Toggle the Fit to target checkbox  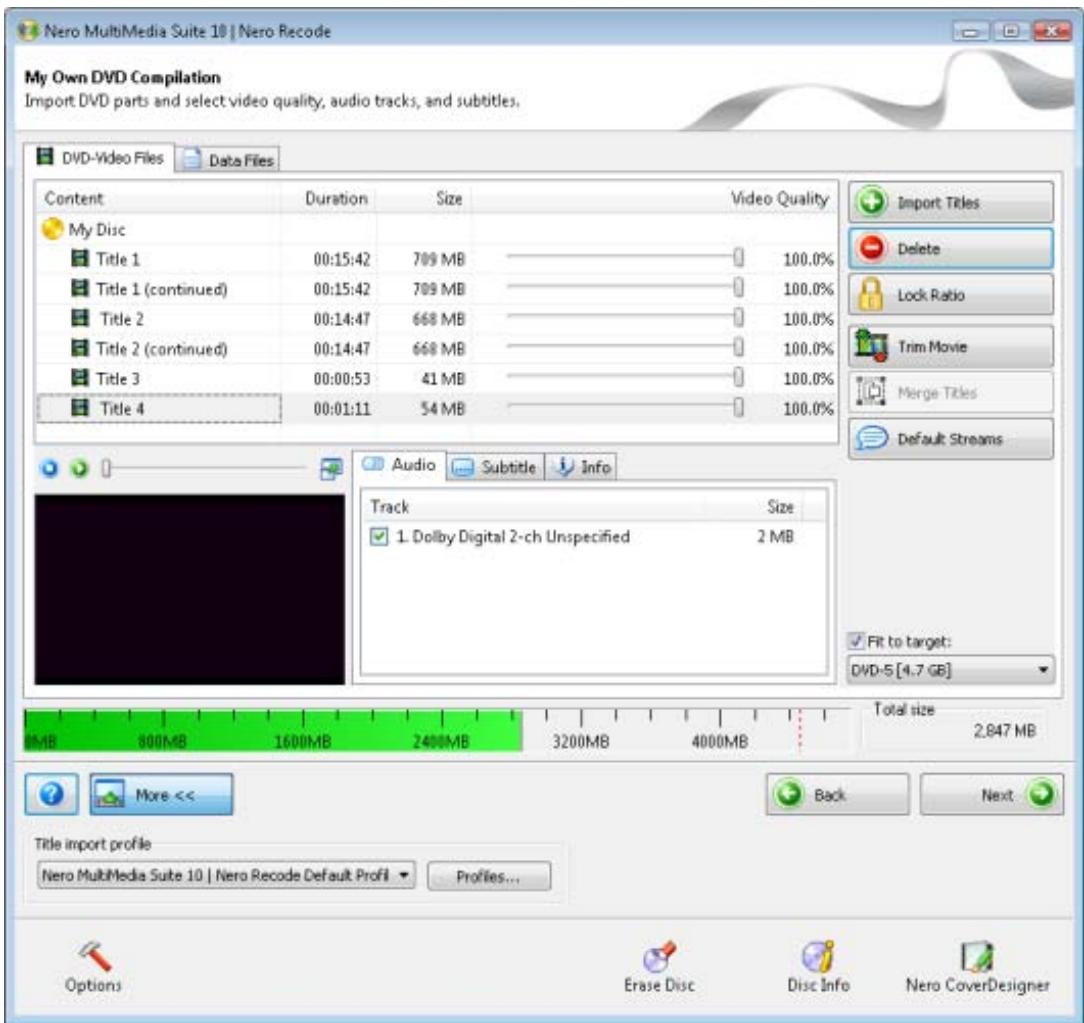pos(857,641)
